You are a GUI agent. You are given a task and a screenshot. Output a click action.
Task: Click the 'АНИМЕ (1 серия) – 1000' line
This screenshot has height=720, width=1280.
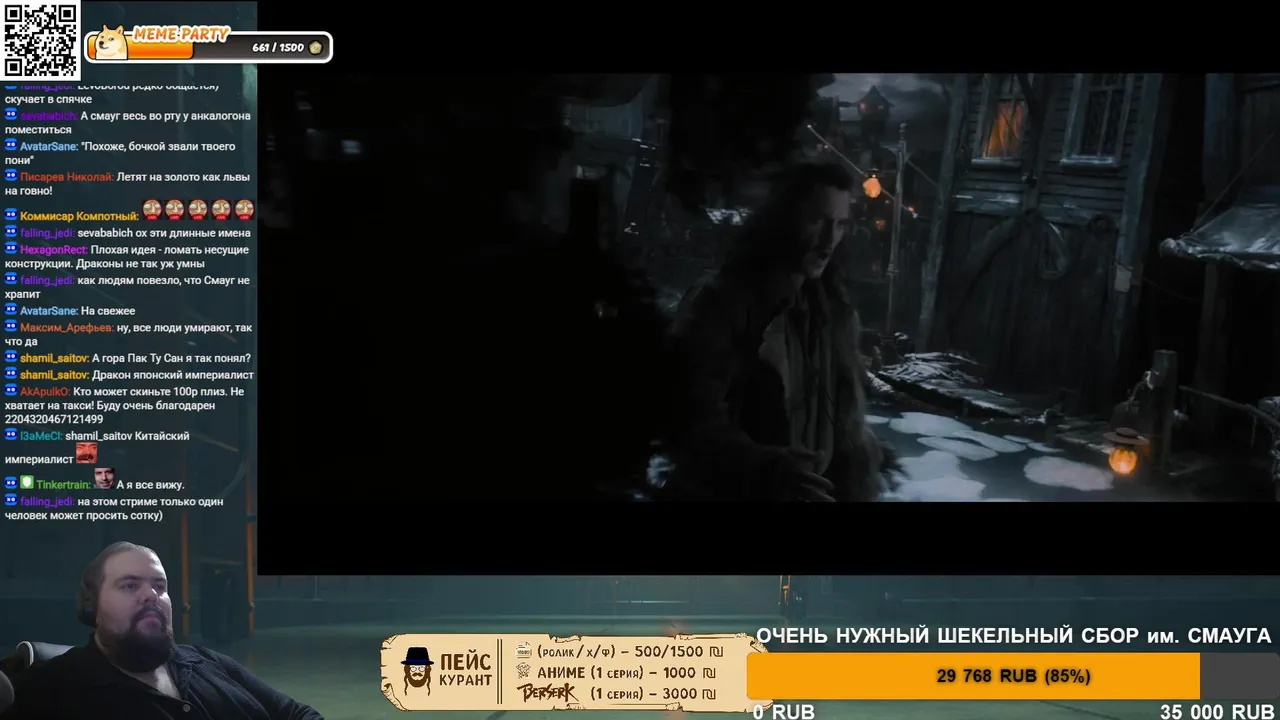click(x=627, y=673)
